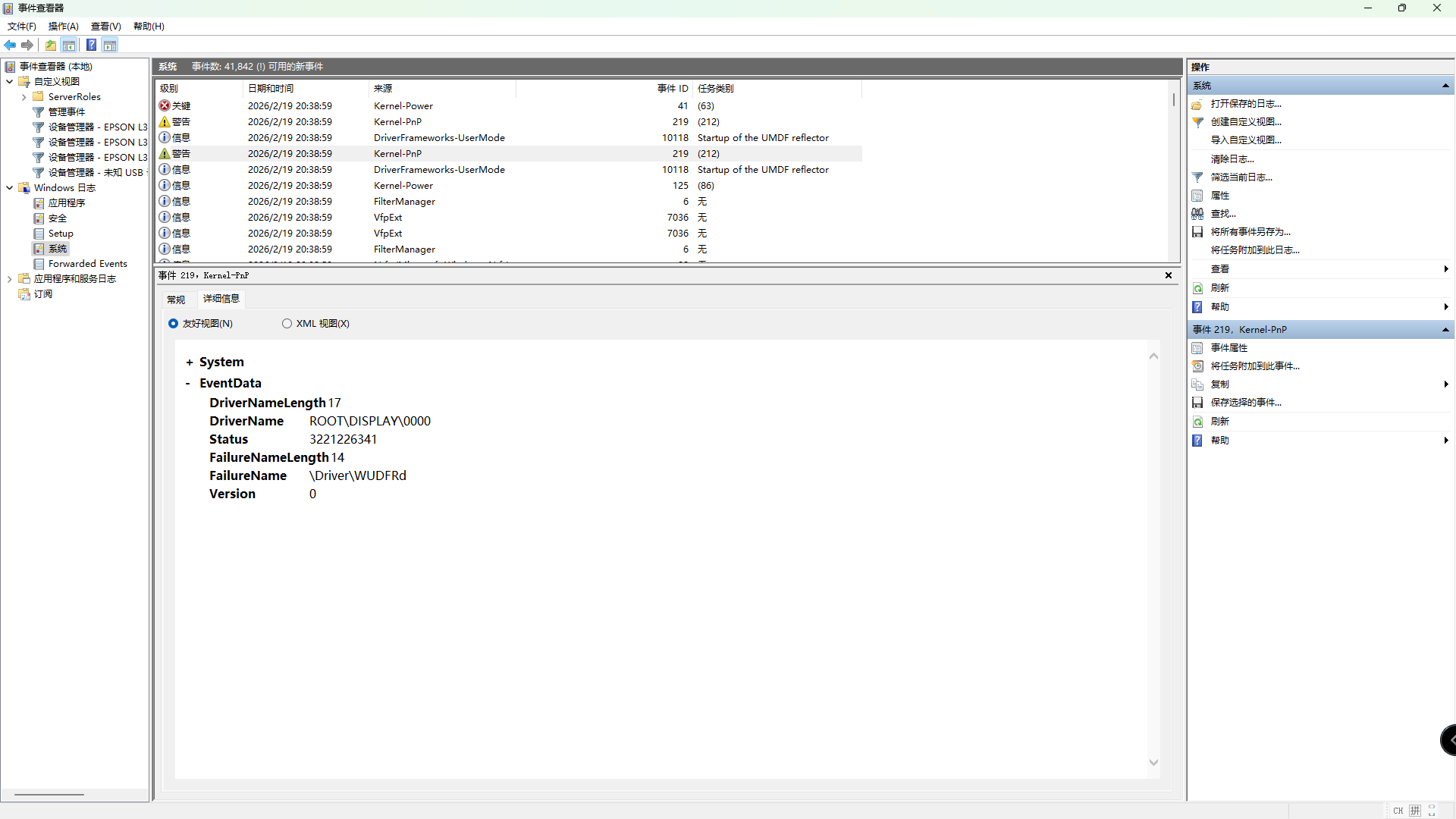This screenshot has width=1456, height=819.
Task: Collapse the Windows logs tree node
Action: [x=9, y=188]
